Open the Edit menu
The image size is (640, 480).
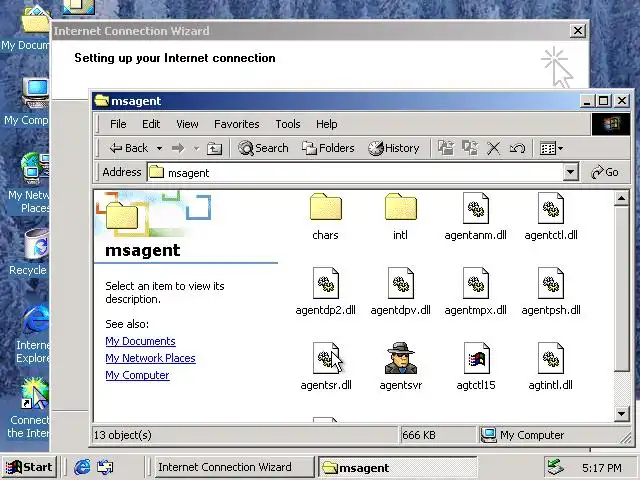pyautogui.click(x=151, y=124)
